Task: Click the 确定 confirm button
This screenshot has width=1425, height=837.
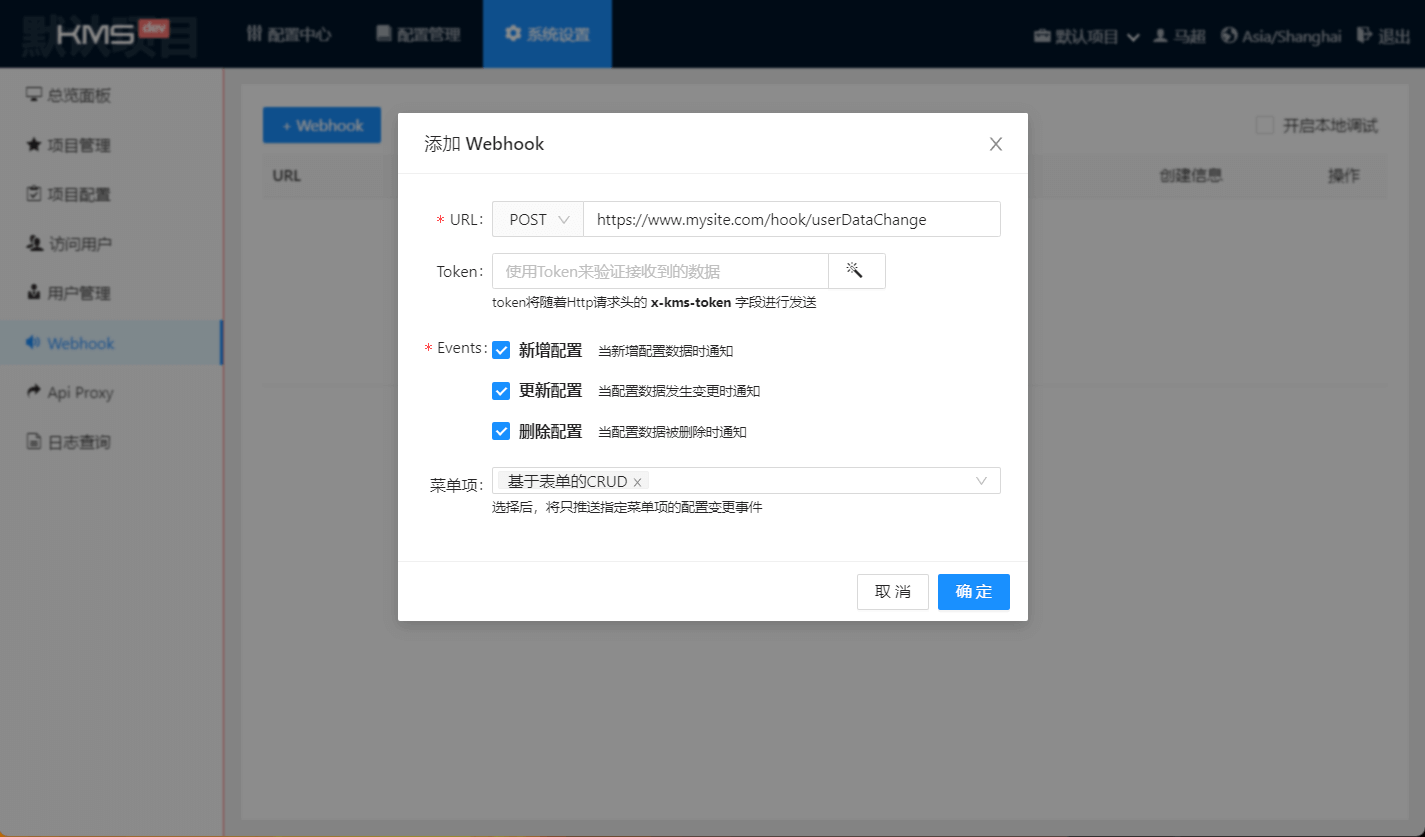Action: 973,592
